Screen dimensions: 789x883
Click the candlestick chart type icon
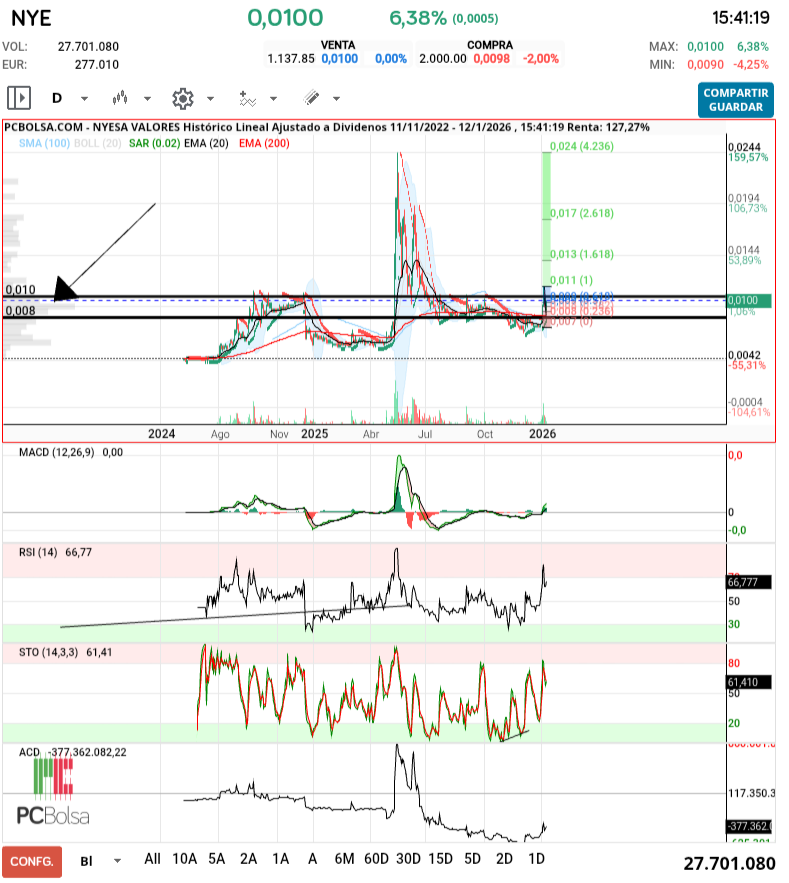tap(121, 98)
